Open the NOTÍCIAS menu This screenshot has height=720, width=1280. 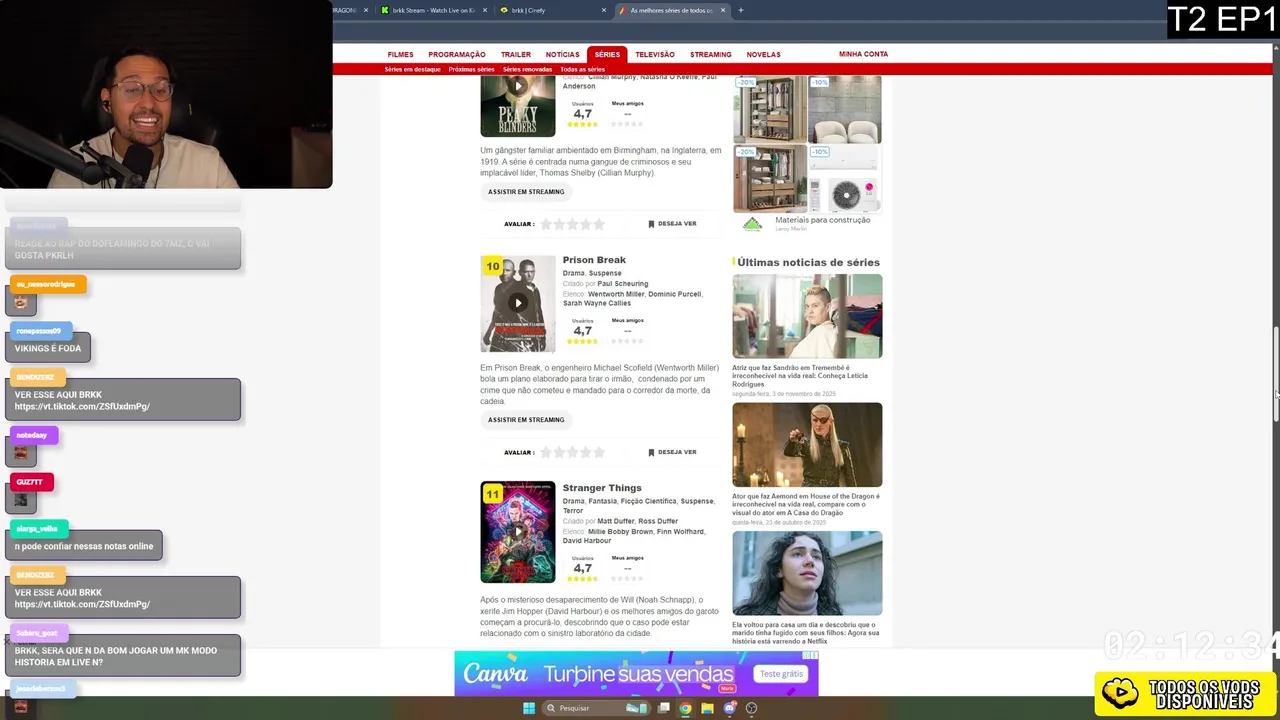pos(562,54)
